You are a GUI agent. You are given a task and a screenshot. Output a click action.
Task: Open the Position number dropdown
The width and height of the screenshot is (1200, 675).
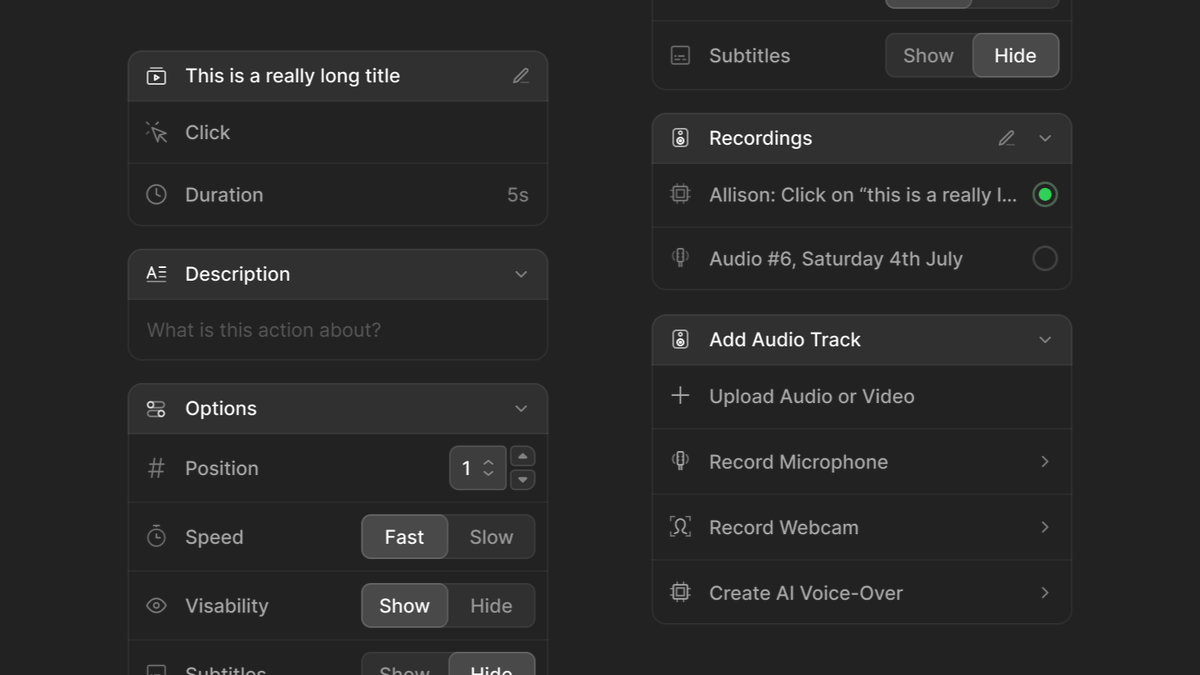(478, 468)
